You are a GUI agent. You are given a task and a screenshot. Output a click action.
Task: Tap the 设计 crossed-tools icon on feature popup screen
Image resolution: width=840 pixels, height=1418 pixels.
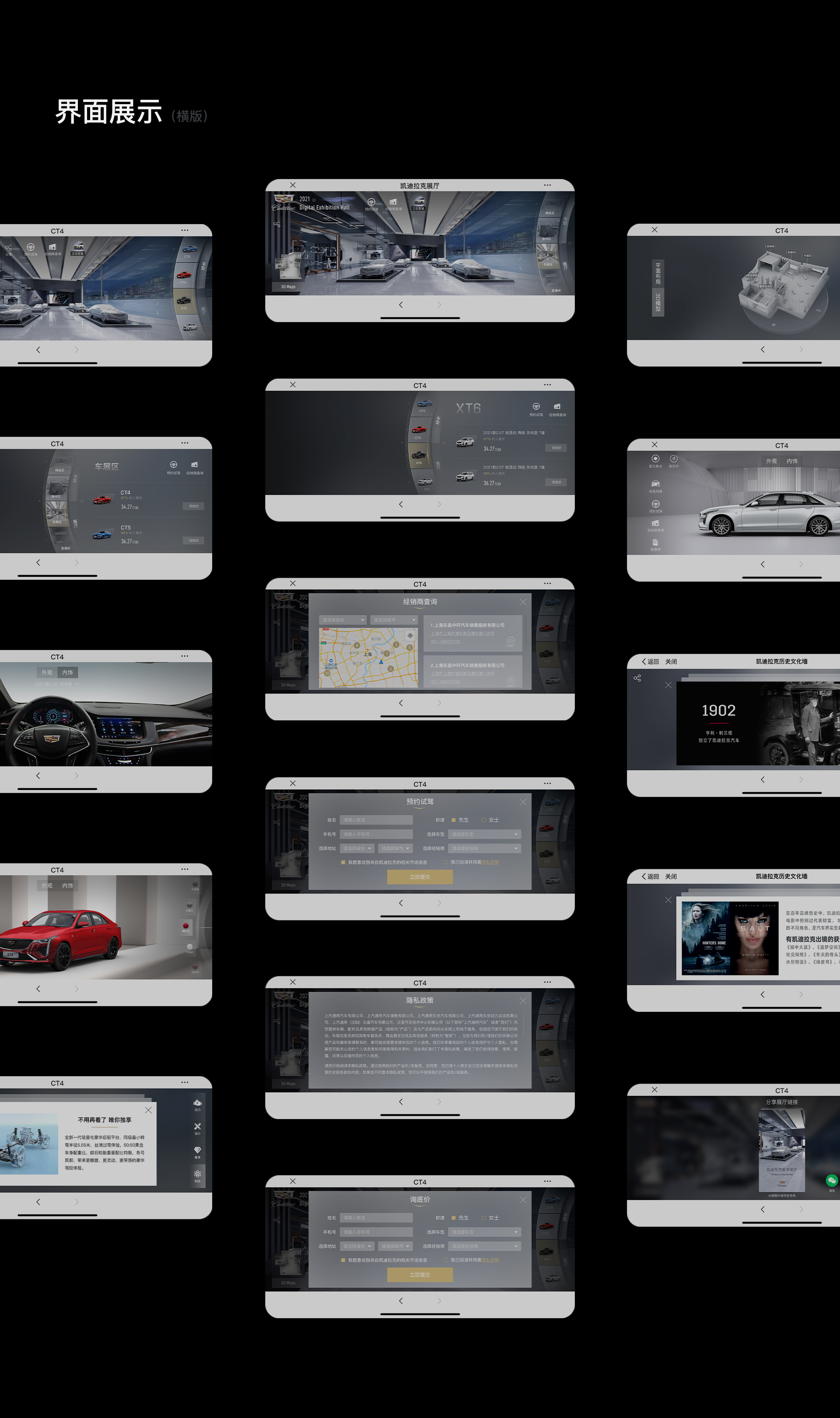(x=198, y=1127)
